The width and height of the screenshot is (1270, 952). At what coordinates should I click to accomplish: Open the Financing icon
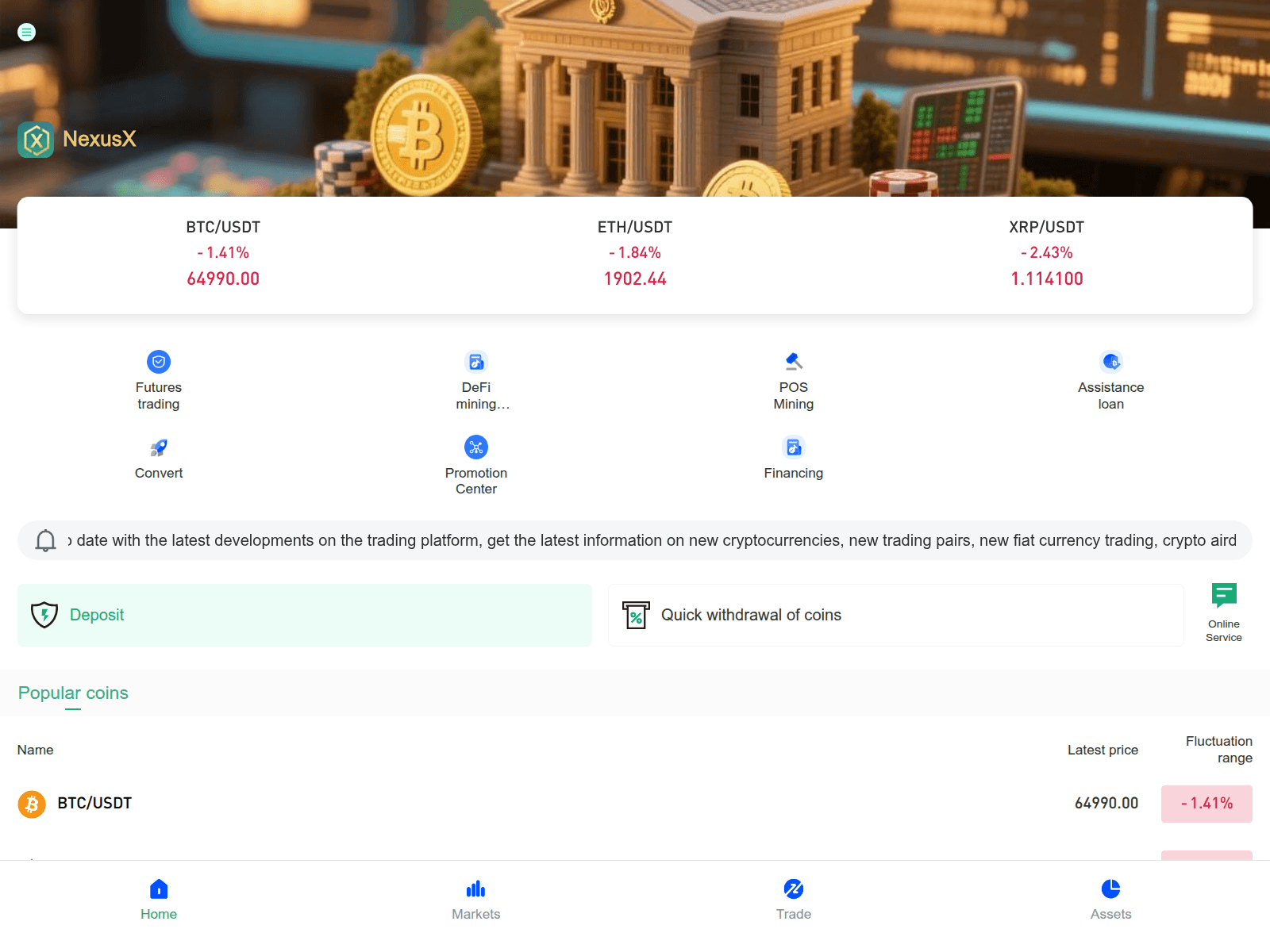coord(794,447)
